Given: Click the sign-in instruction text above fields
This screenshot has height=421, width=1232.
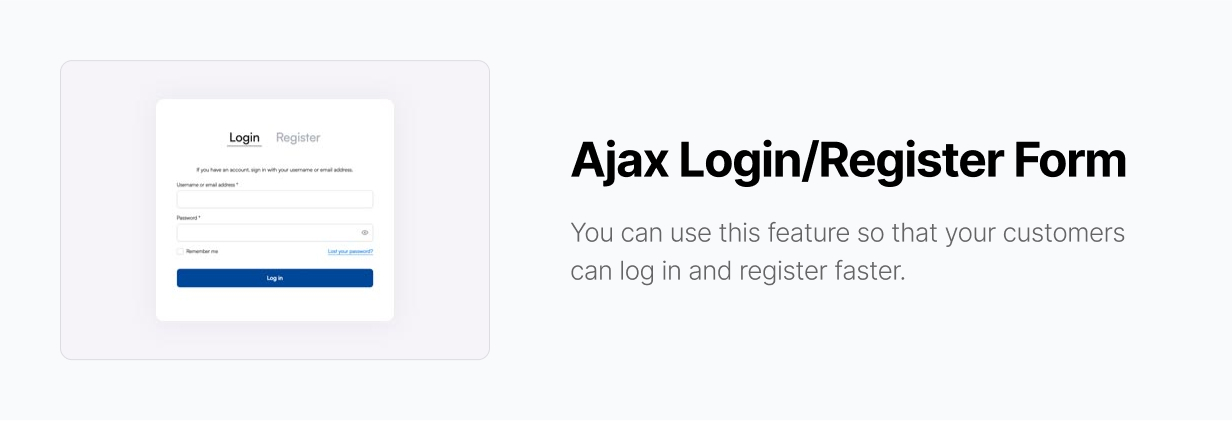Looking at the screenshot, I should click(x=275, y=170).
